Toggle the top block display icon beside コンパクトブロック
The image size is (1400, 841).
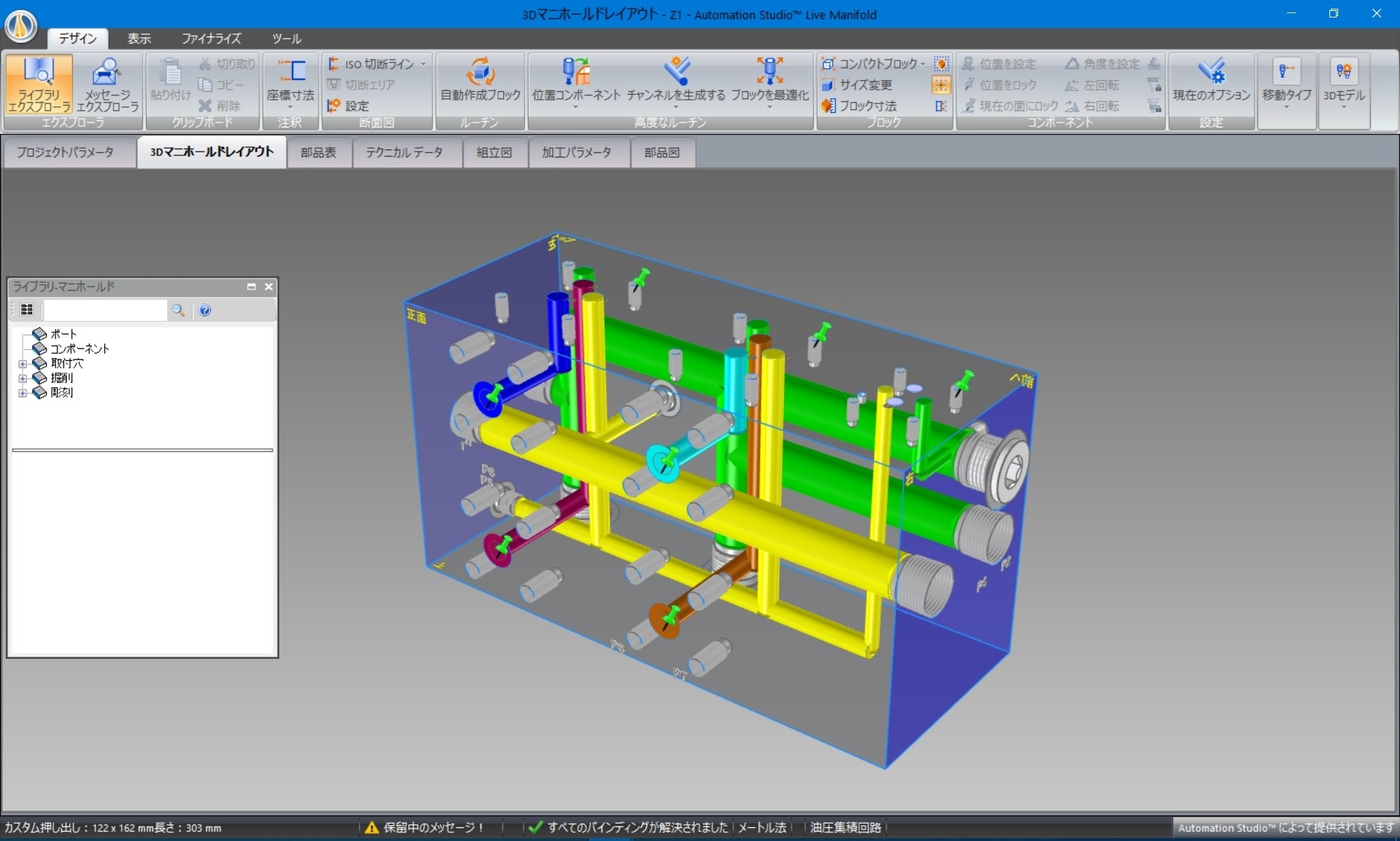tap(941, 64)
